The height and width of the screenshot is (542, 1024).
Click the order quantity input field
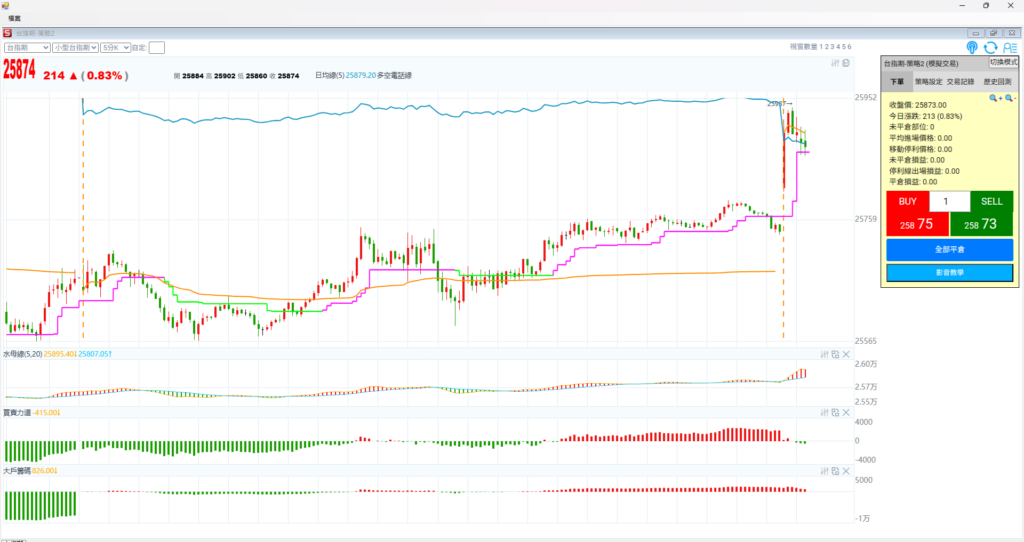click(949, 201)
